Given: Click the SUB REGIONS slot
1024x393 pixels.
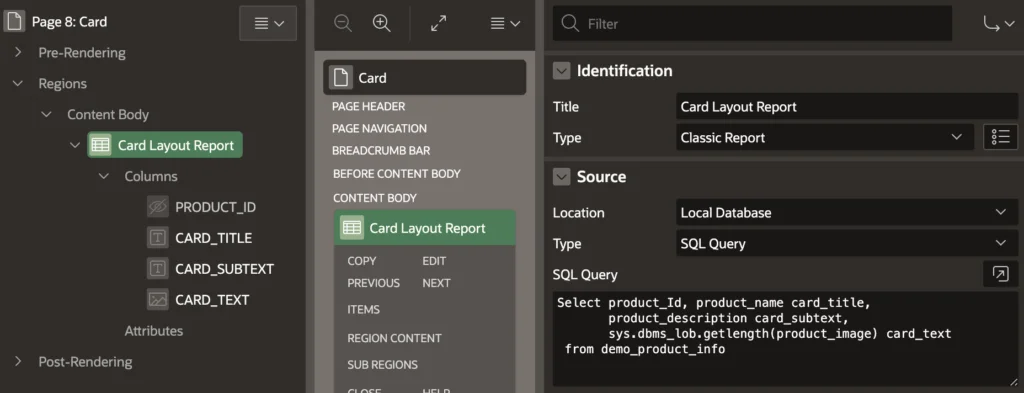Looking at the screenshot, I should click(383, 365).
